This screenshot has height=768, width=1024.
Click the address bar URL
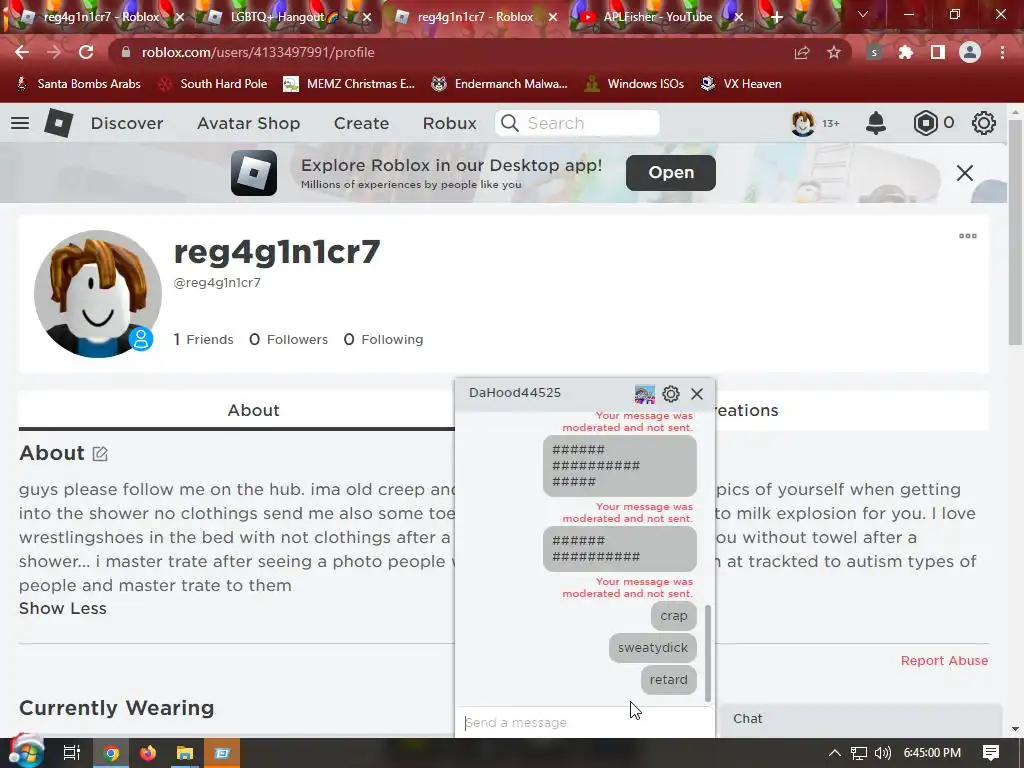pyautogui.click(x=258, y=52)
